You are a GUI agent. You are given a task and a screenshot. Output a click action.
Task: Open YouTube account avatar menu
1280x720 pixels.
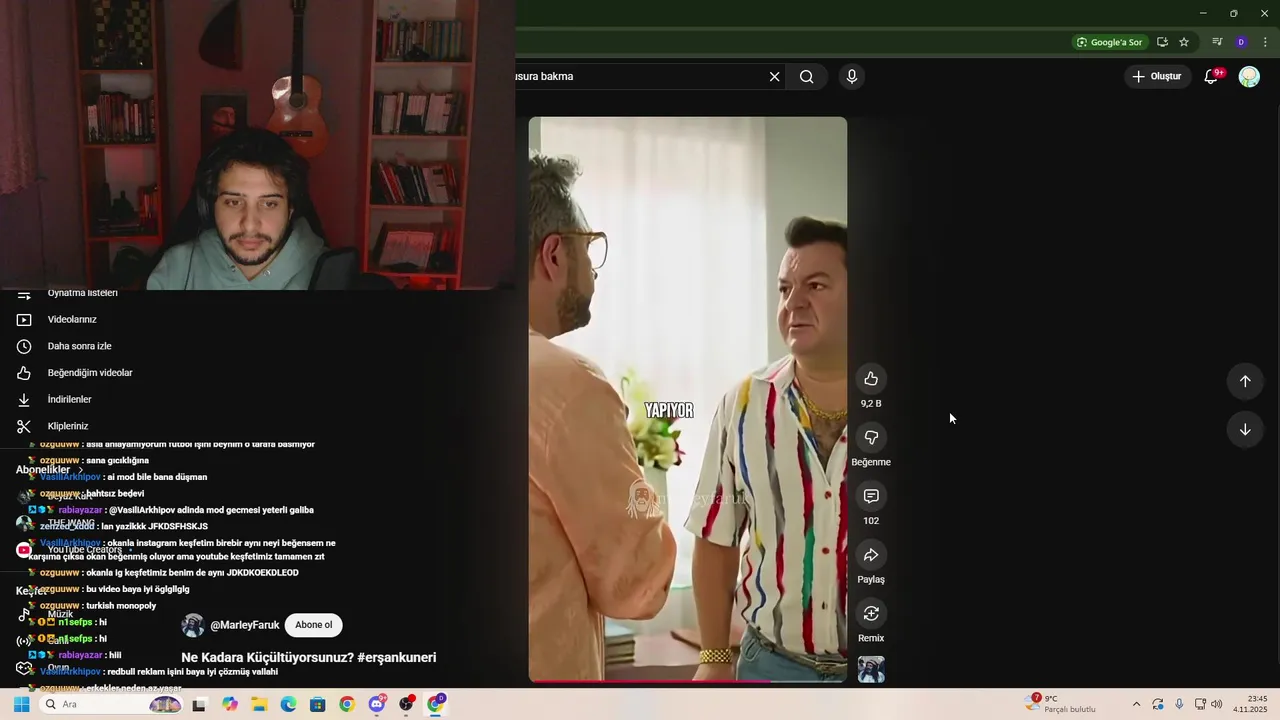click(1249, 77)
